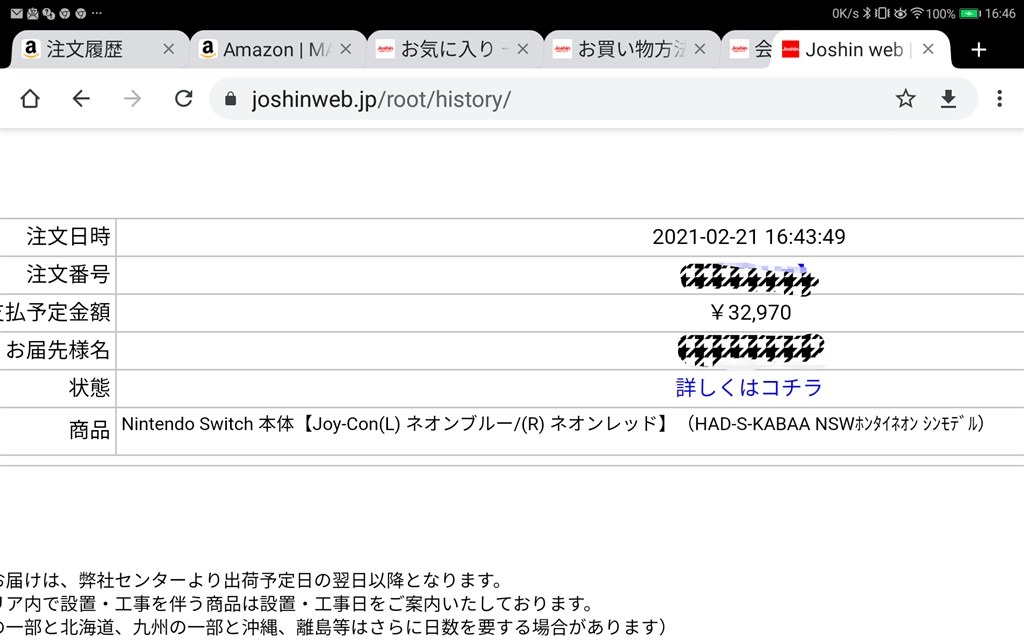Tap the status bar overflow dots
The width and height of the screenshot is (1024, 640).
(97, 13)
